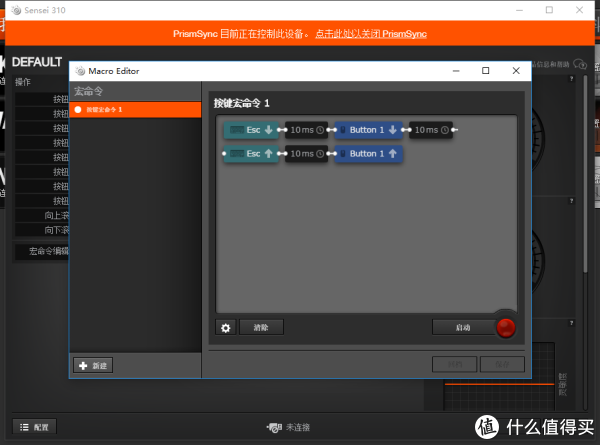This screenshot has width=600, height=445.
Task: Click the PrismSync disable link in the banner
Action: click(x=371, y=34)
